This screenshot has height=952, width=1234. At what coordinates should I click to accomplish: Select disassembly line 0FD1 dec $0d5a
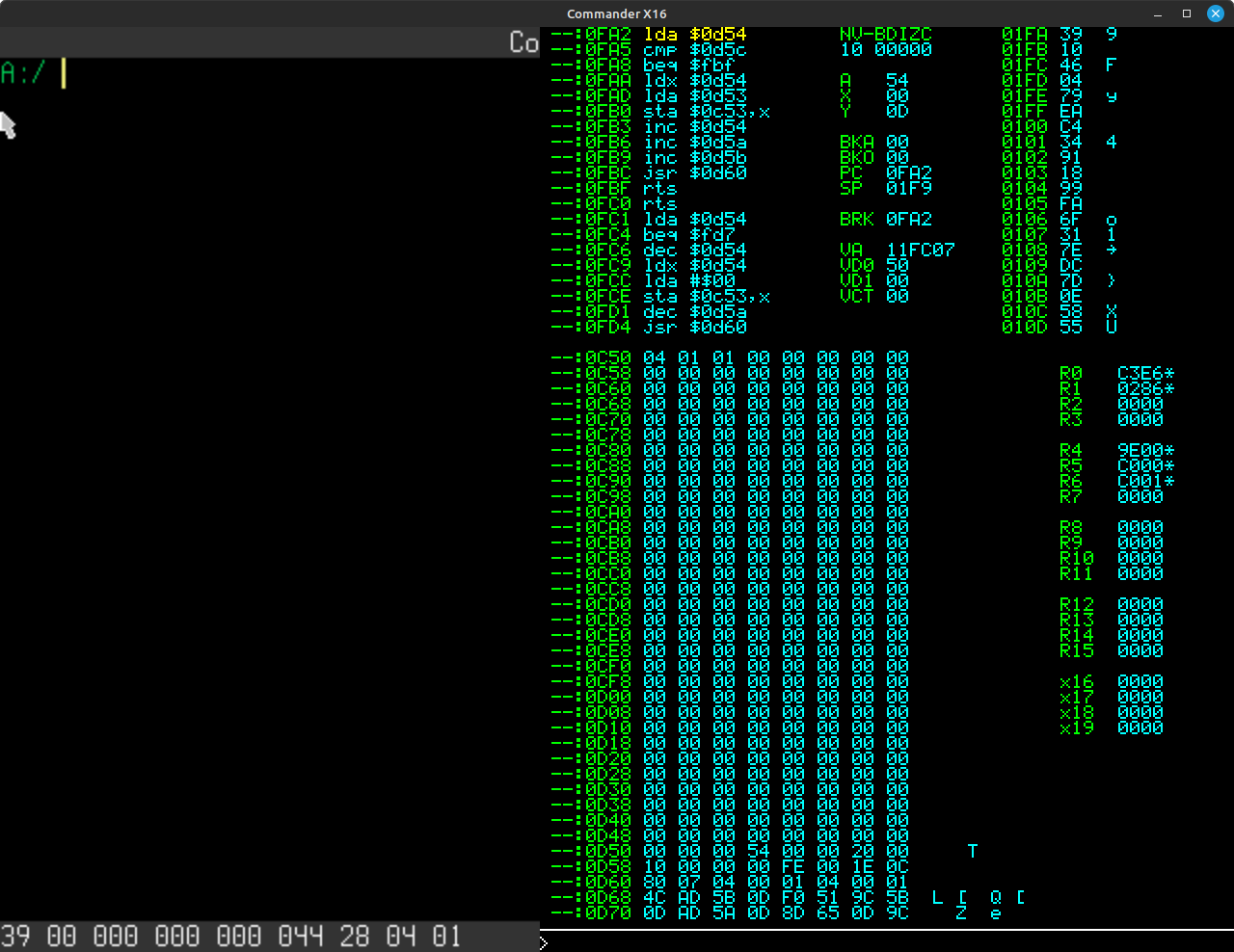(649, 312)
